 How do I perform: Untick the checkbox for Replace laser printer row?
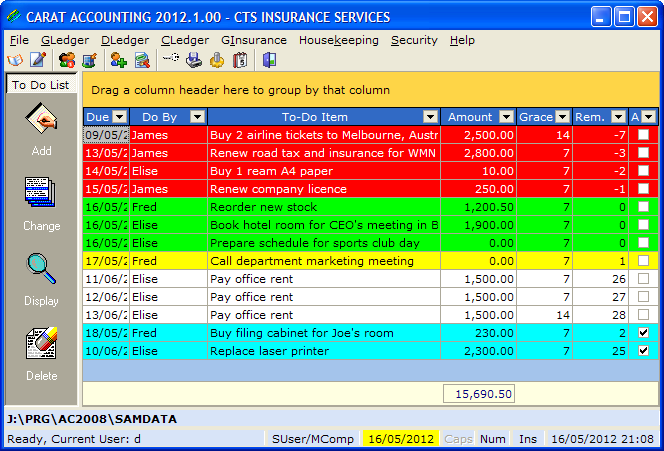(643, 351)
